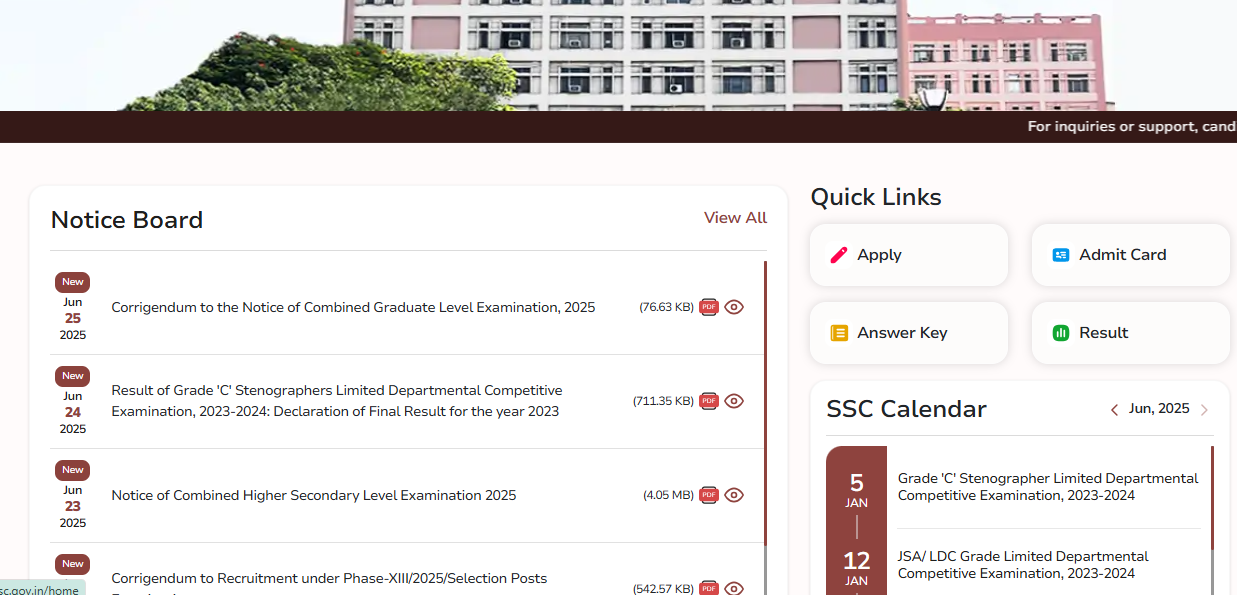Image resolution: width=1237 pixels, height=595 pixels.
Task: Click the (4.05 MB) file size text
Action: pyautogui.click(x=668, y=495)
